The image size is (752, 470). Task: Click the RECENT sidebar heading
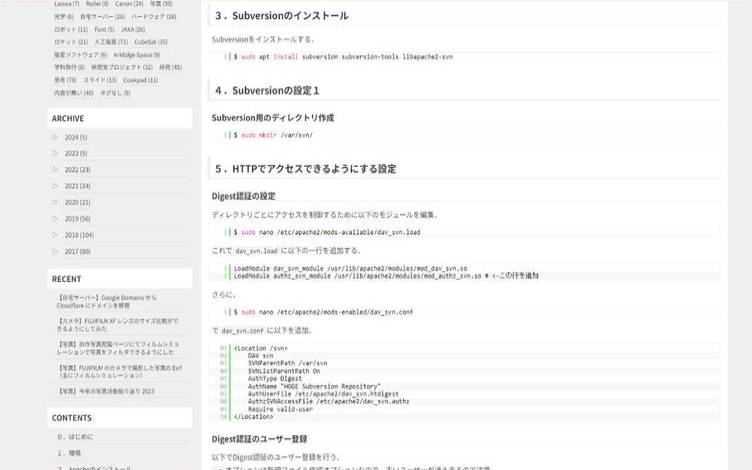tap(66, 279)
